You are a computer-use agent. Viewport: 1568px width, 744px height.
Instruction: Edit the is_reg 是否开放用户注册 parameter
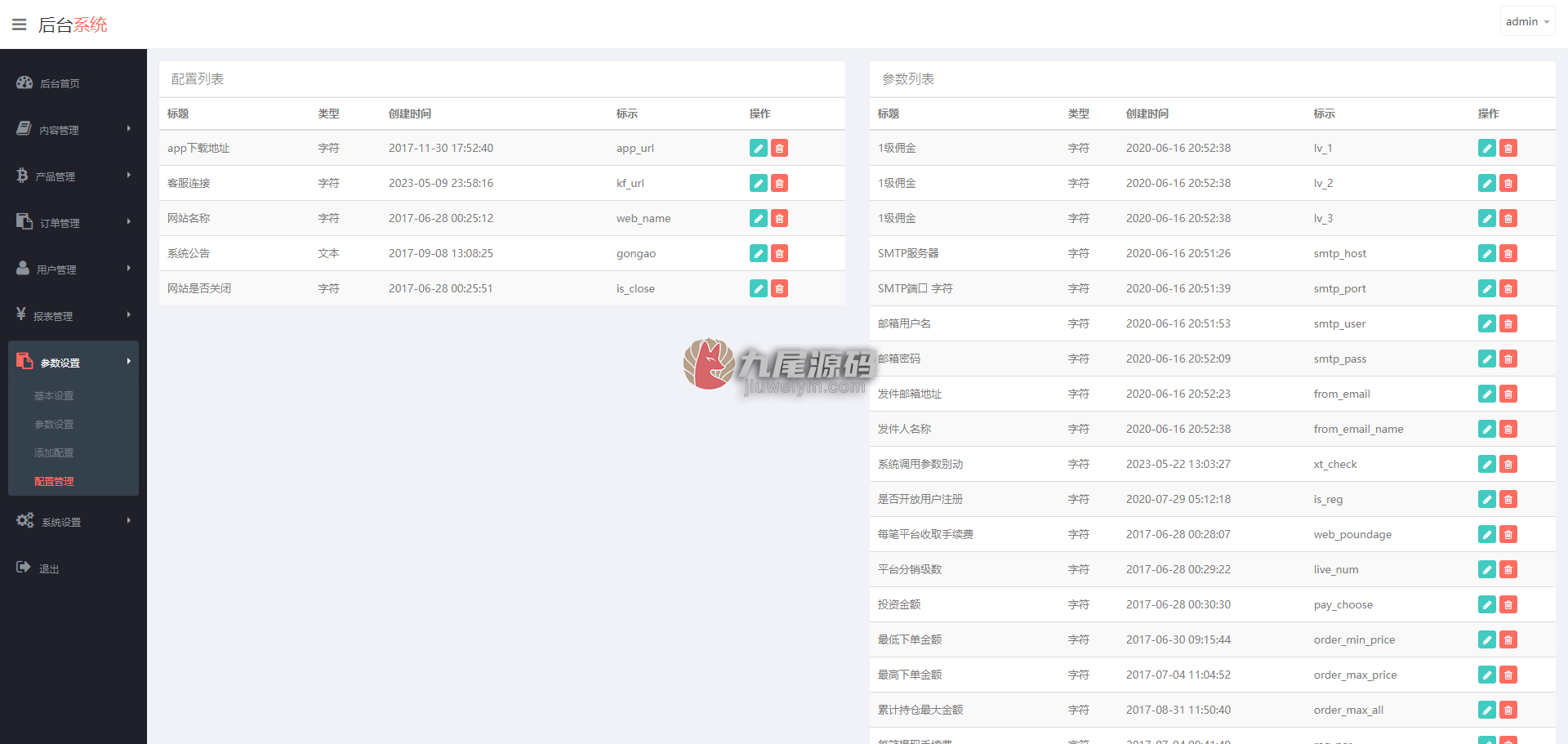tap(1487, 499)
